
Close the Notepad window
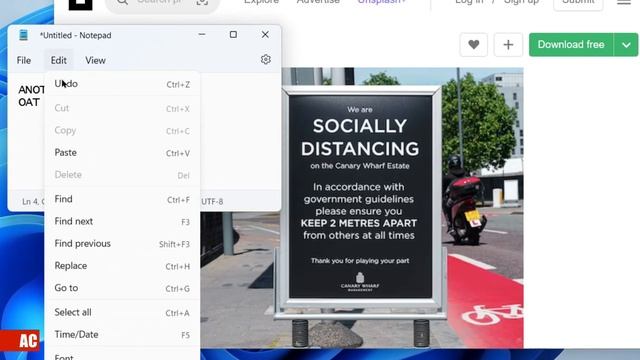265,35
